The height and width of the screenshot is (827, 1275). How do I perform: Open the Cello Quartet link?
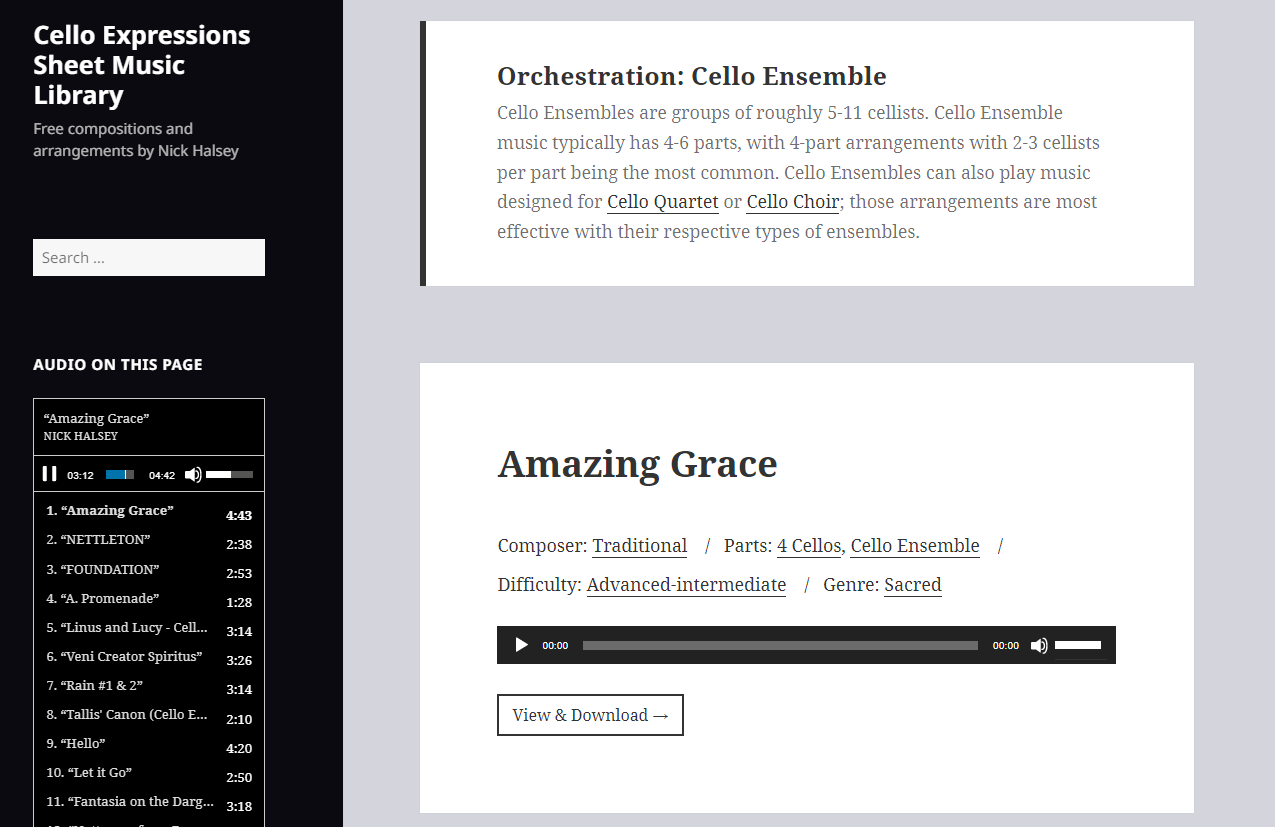click(x=662, y=202)
